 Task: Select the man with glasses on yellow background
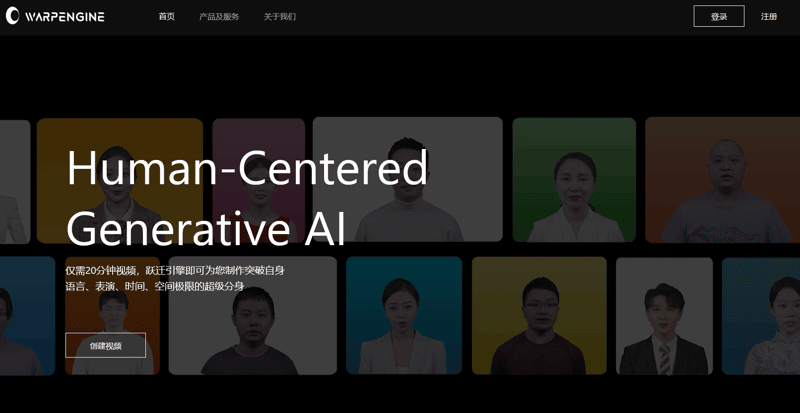pyautogui.click(x=539, y=315)
